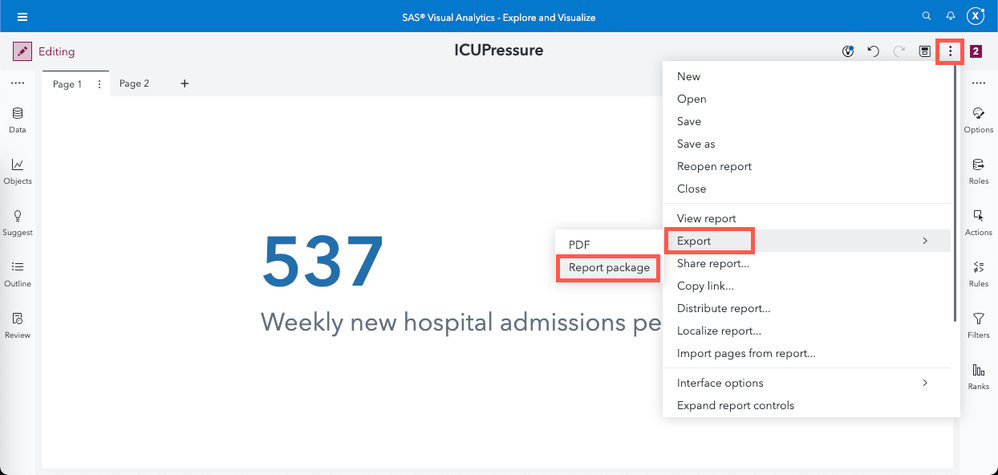
Task: Open the Filters pane icon
Action: (979, 319)
